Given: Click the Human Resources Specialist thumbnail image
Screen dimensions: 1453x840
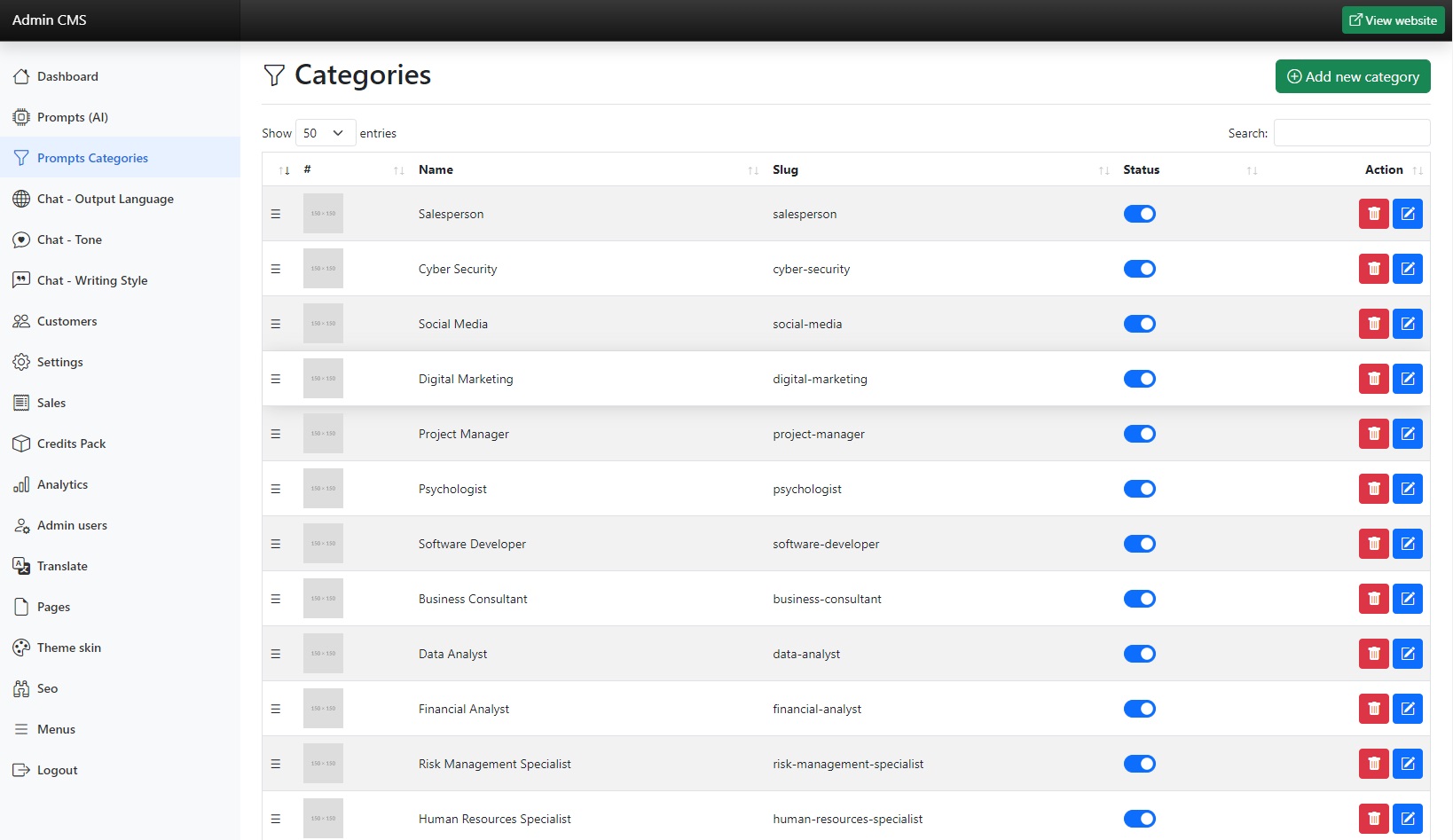Looking at the screenshot, I should [x=323, y=818].
